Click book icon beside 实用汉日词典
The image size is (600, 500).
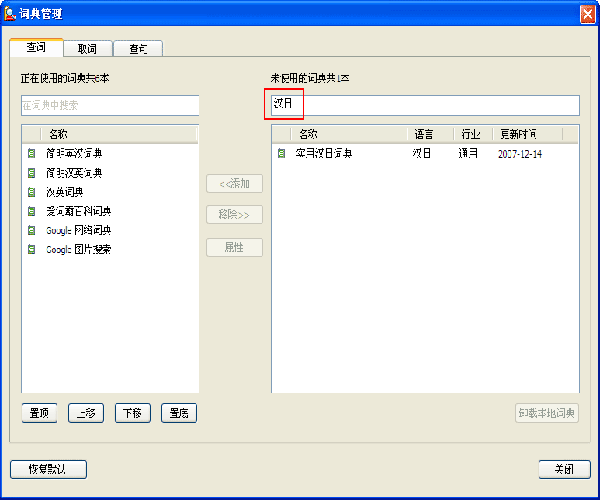point(281,153)
